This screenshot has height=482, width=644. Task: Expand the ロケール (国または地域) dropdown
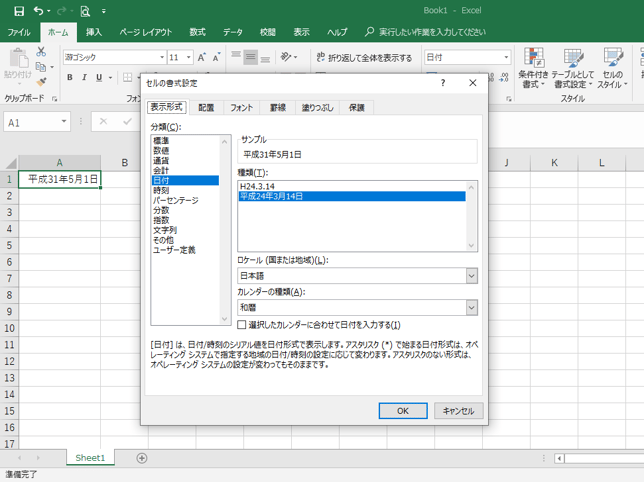click(x=471, y=276)
